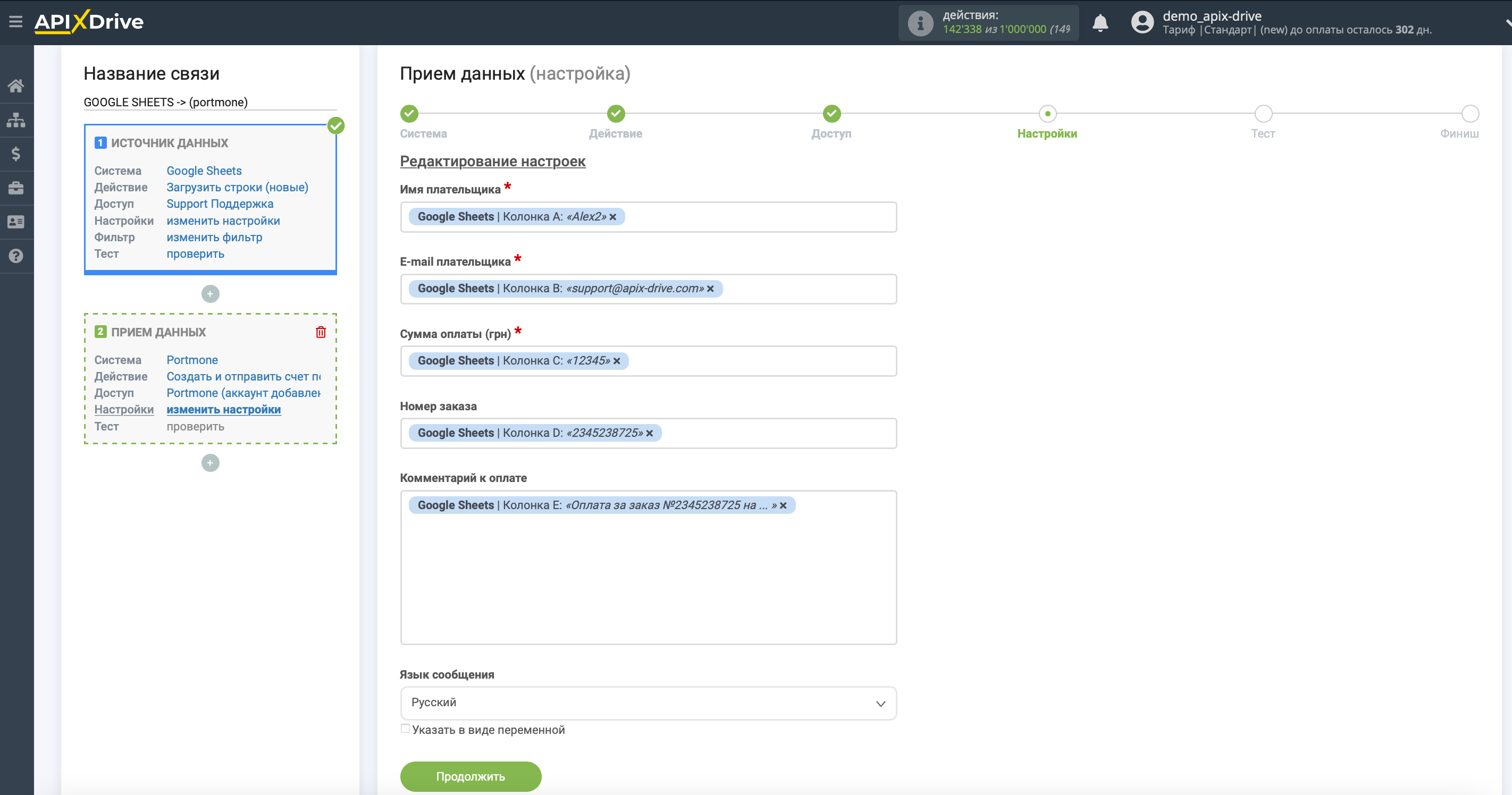Go to the Действие step label
The width and height of the screenshot is (1512, 795).
pyautogui.click(x=615, y=134)
